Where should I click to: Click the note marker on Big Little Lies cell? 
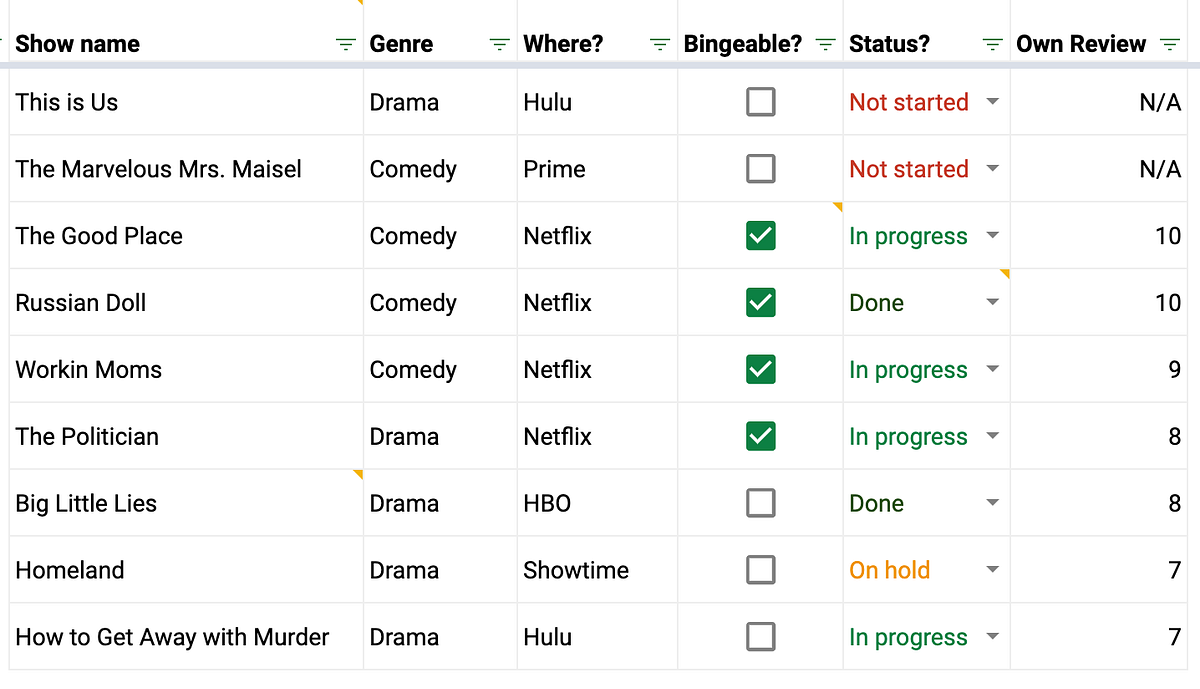point(359,472)
